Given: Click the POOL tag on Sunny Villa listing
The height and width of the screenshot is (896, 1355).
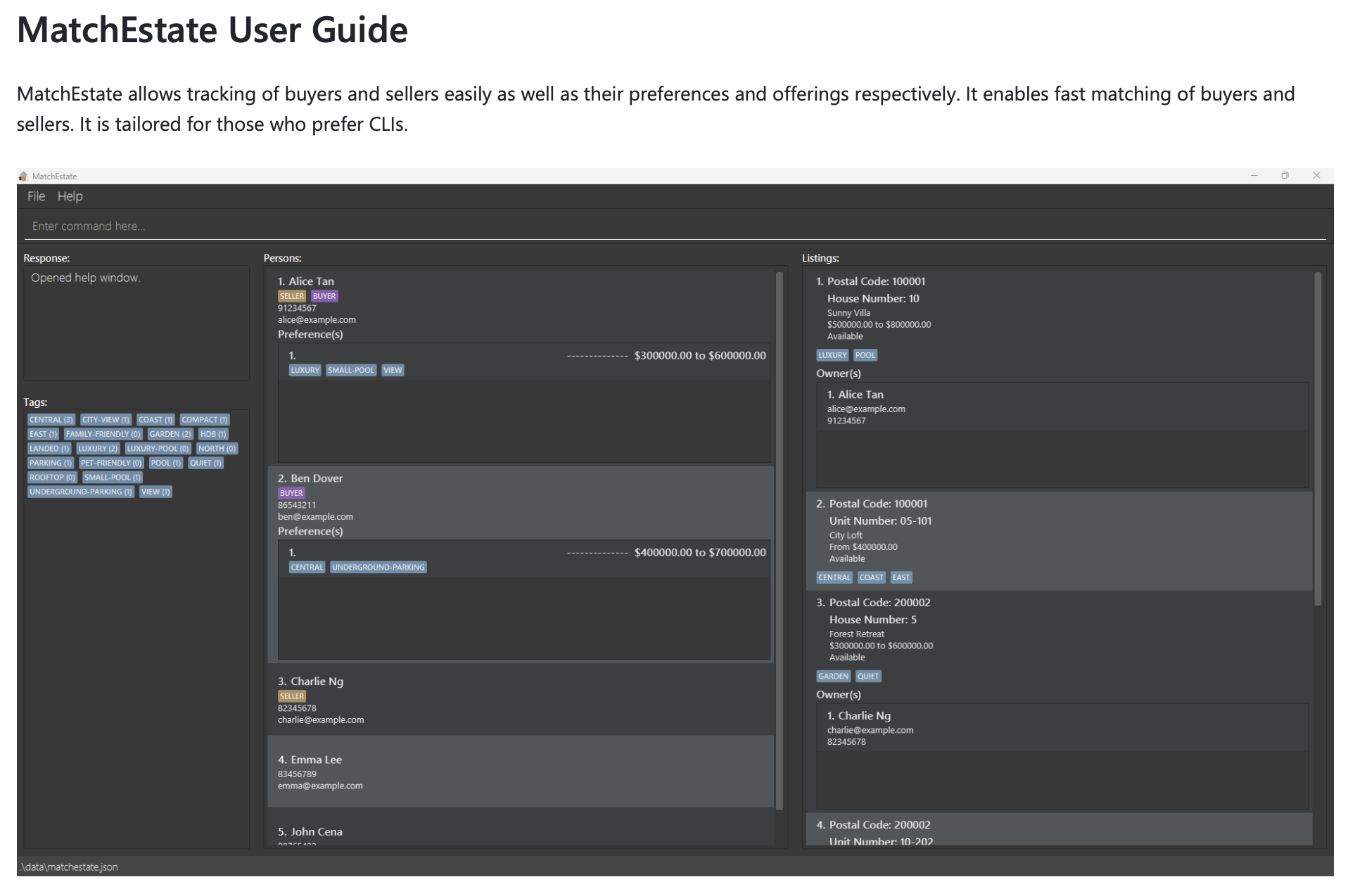Looking at the screenshot, I should tap(865, 355).
